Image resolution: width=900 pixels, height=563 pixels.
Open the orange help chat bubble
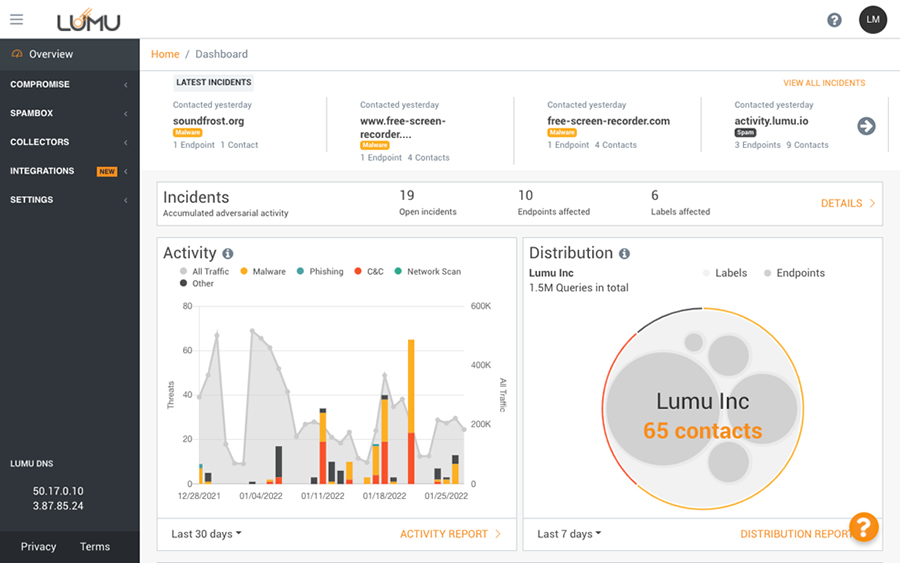click(x=863, y=527)
